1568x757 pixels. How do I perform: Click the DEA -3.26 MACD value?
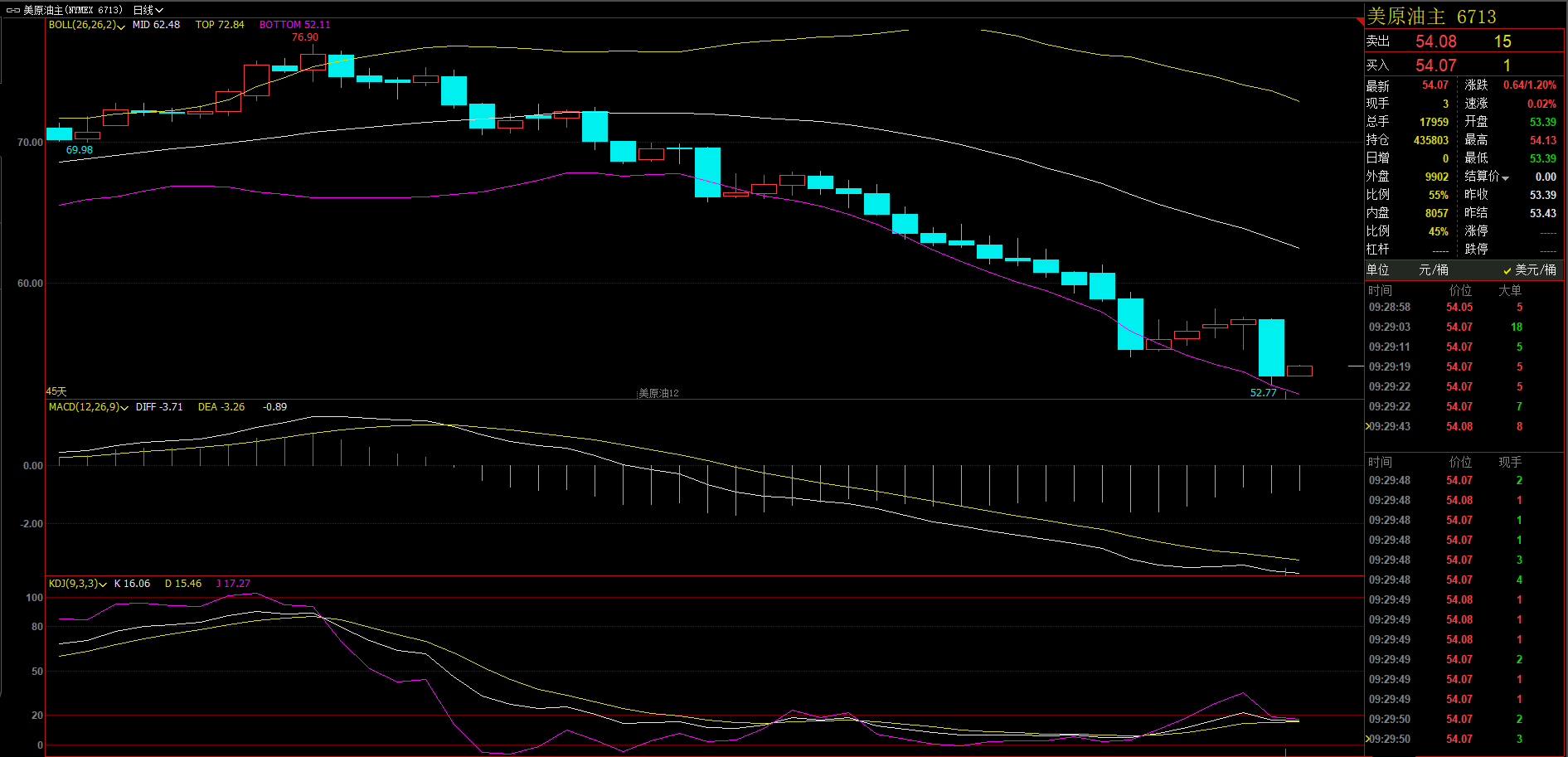(221, 407)
